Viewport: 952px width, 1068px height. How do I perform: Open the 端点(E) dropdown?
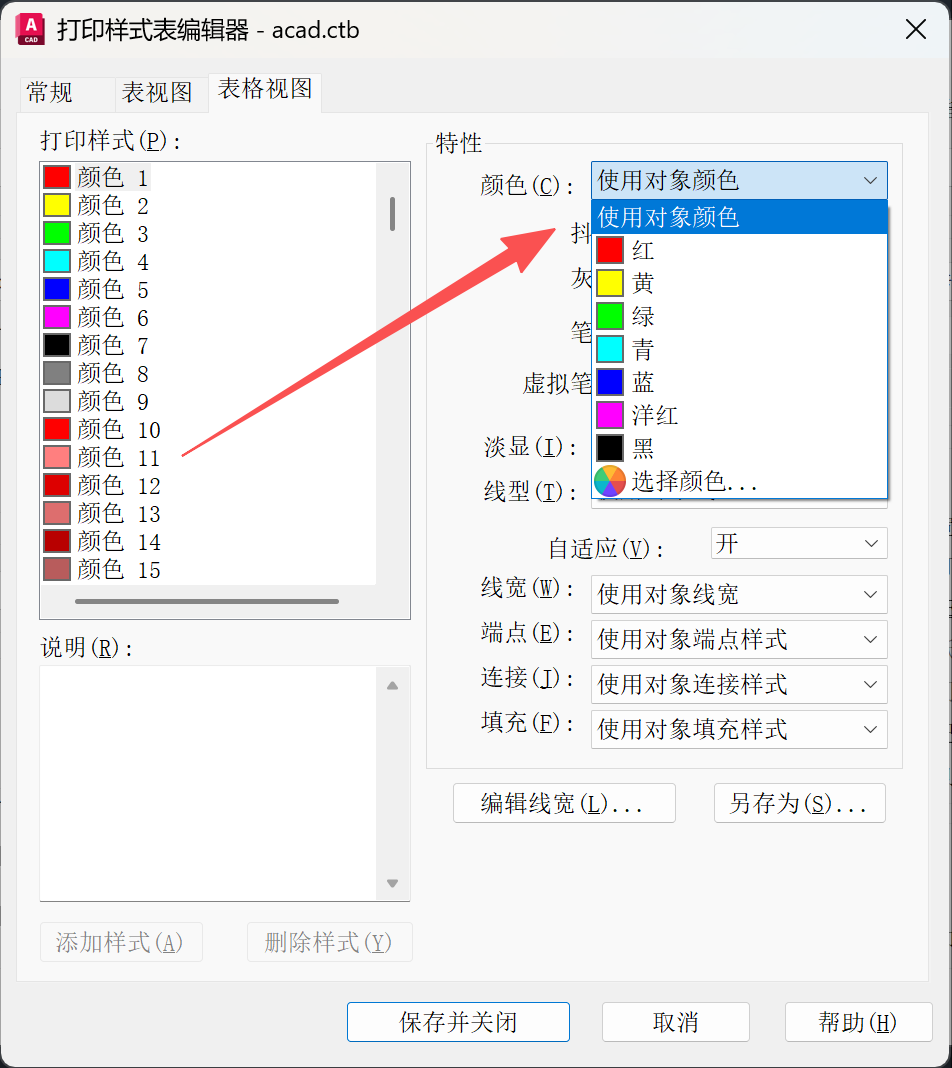[x=739, y=639]
